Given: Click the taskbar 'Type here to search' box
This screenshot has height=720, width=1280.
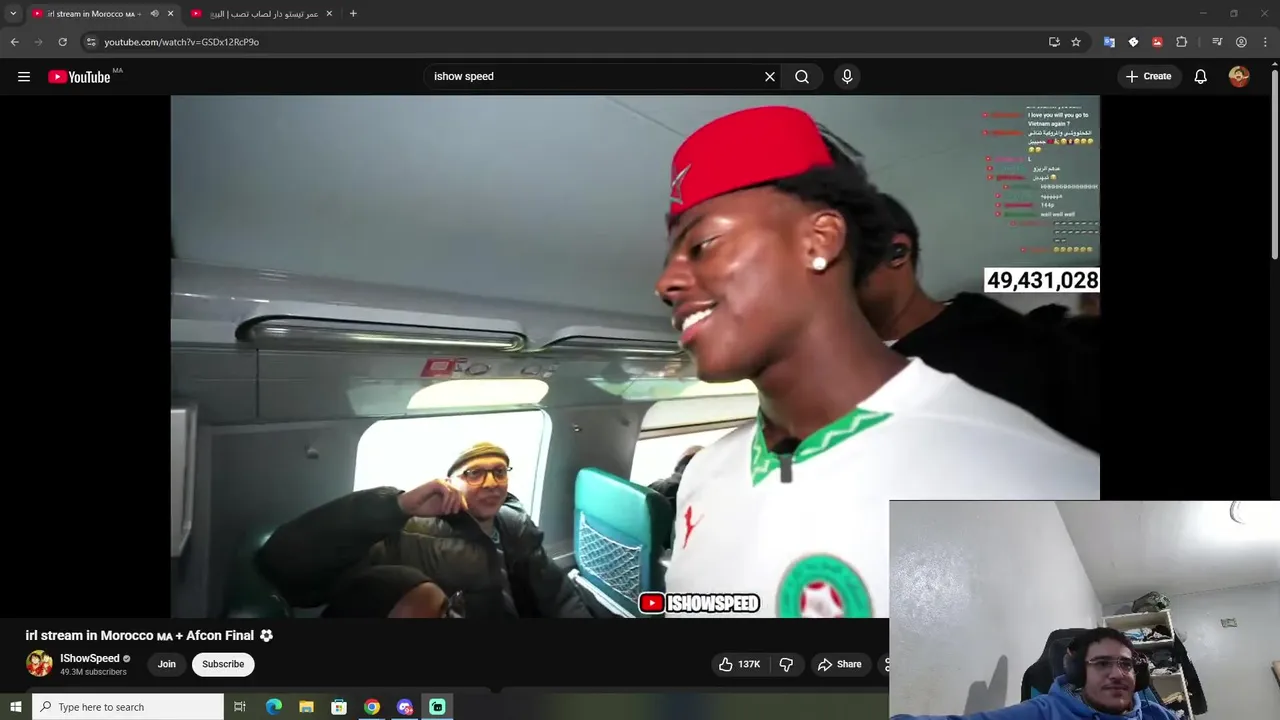Looking at the screenshot, I should point(128,707).
